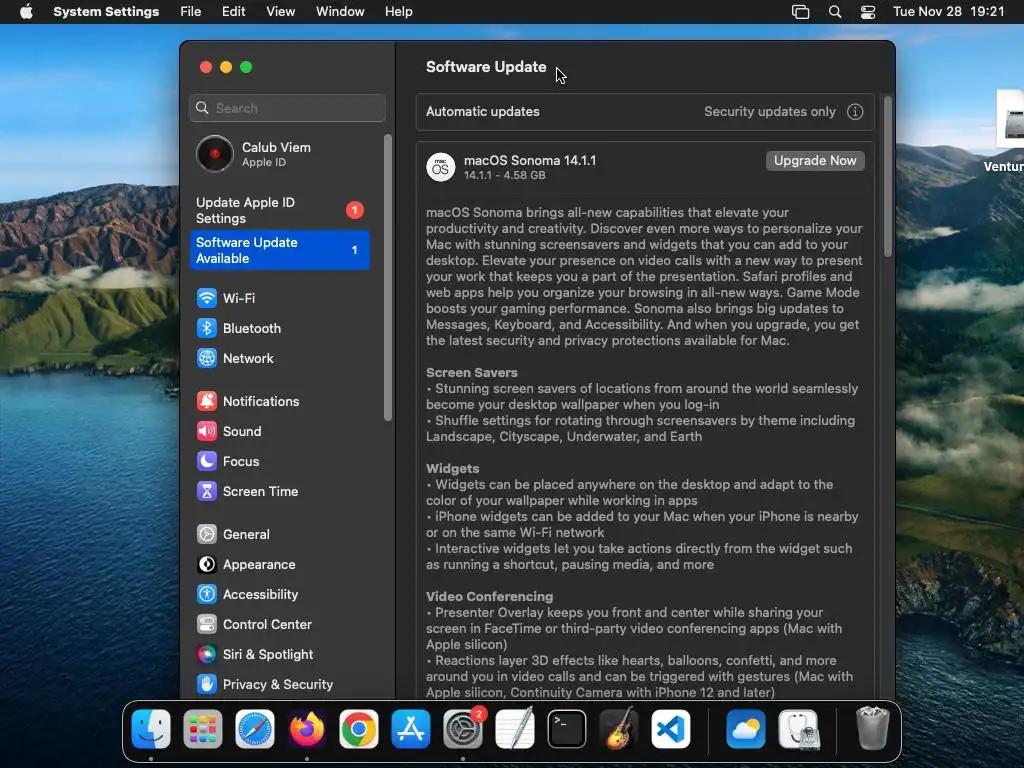
Task: Open the File menu
Action: [191, 12]
